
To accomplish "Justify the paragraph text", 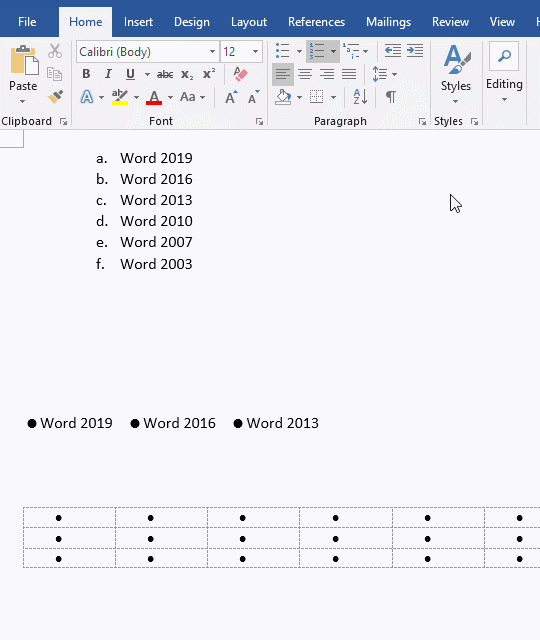I will (x=349, y=74).
